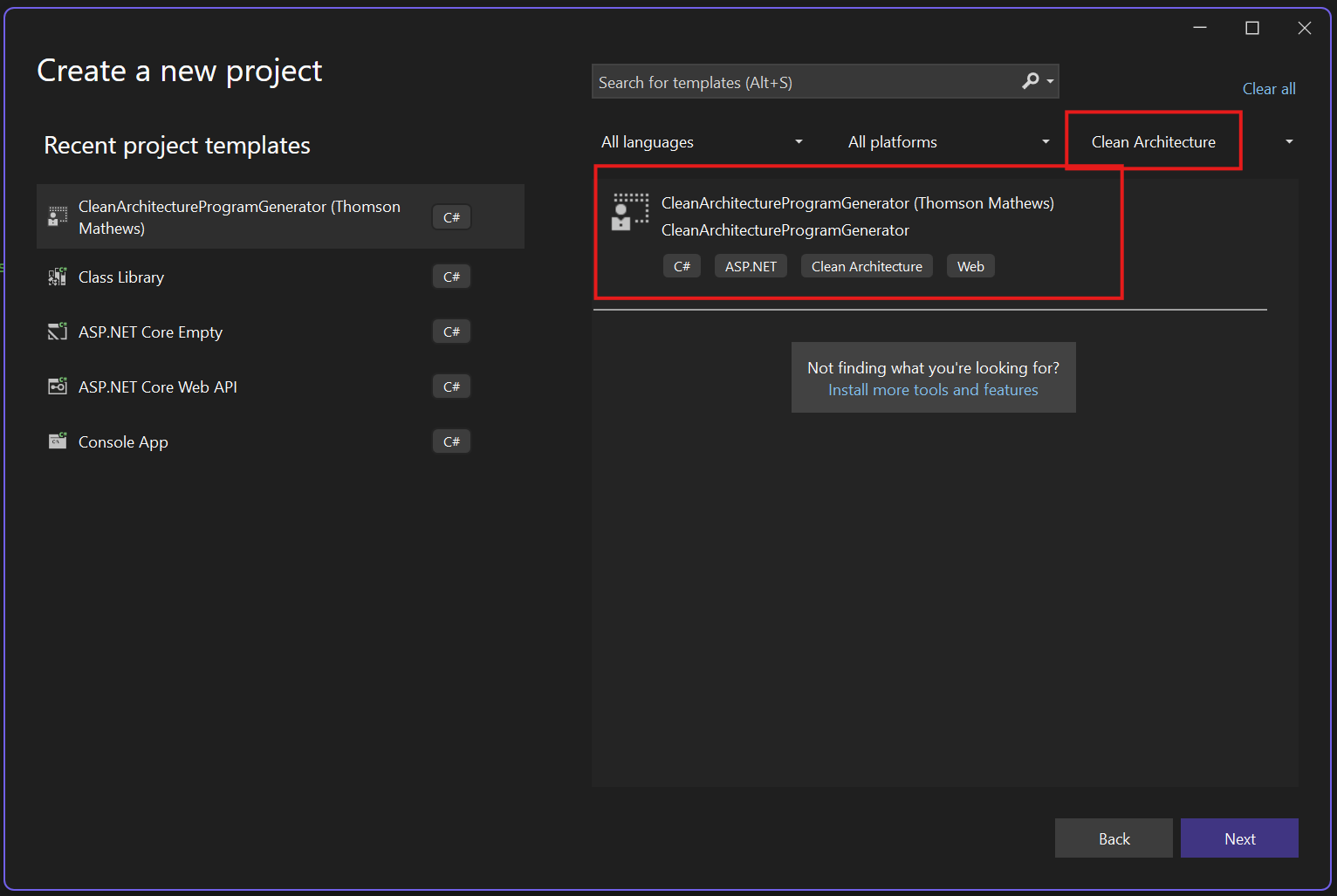1337x896 pixels.
Task: Click the Console App template icon
Action: click(58, 441)
